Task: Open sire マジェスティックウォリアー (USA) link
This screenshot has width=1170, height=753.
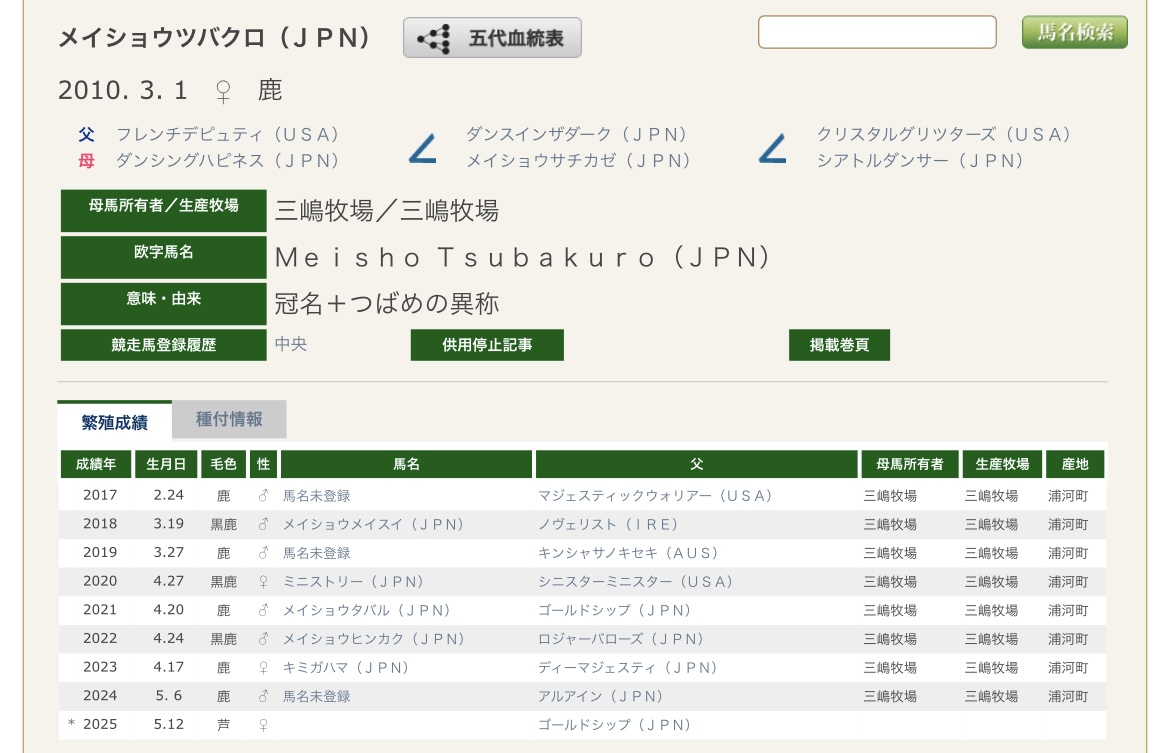Action: (655, 496)
